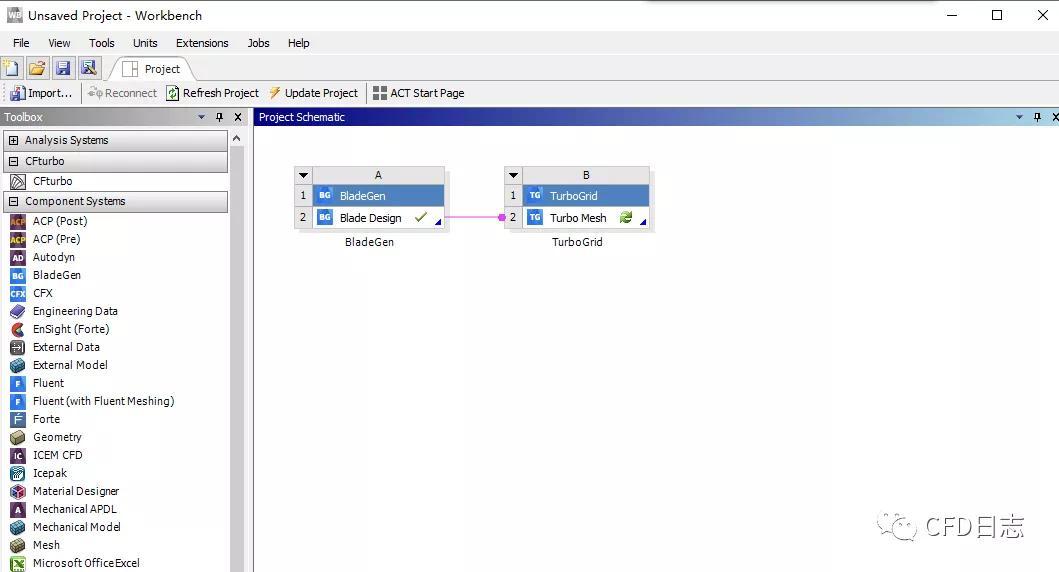This screenshot has height=572, width=1059.
Task: Click the Toolbox scrollbar up arrow
Action: tap(236, 138)
